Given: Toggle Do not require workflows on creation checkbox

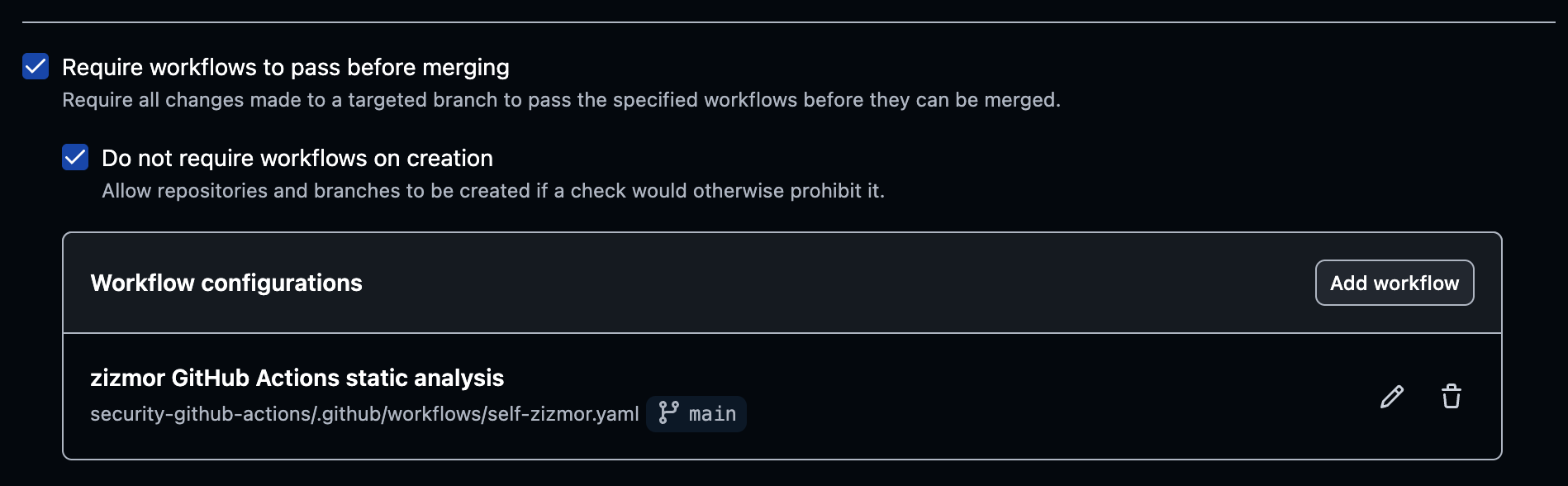Looking at the screenshot, I should click(75, 157).
